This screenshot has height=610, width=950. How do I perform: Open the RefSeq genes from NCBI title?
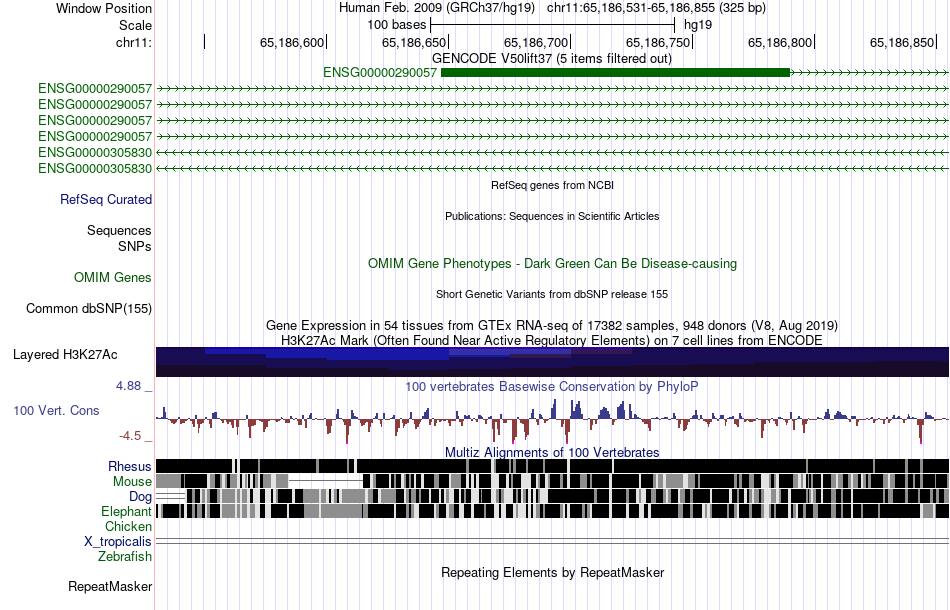click(x=552, y=185)
